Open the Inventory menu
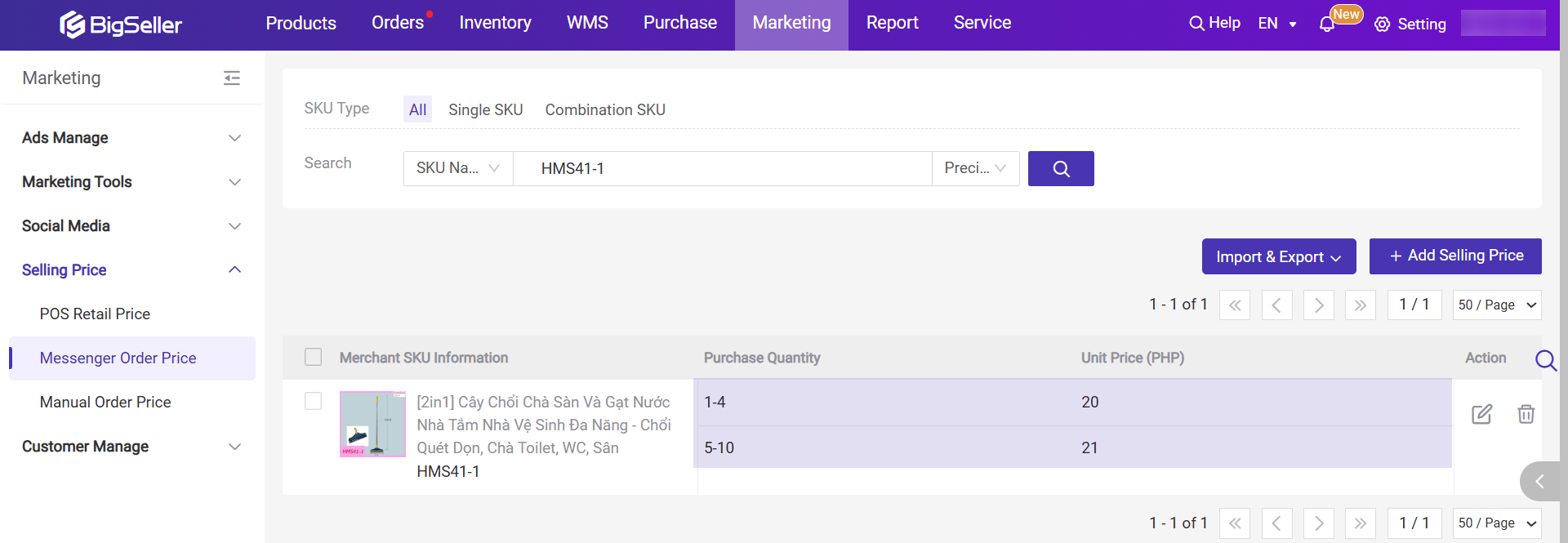Viewport: 1568px width, 543px height. (x=495, y=23)
